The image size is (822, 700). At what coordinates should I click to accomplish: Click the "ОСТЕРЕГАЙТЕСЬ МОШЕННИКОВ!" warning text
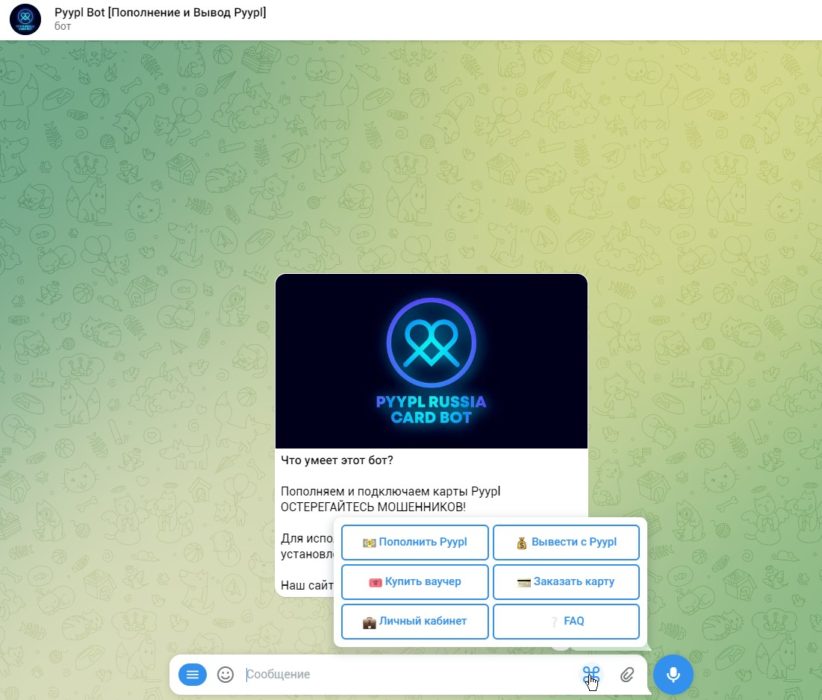[x=373, y=507]
